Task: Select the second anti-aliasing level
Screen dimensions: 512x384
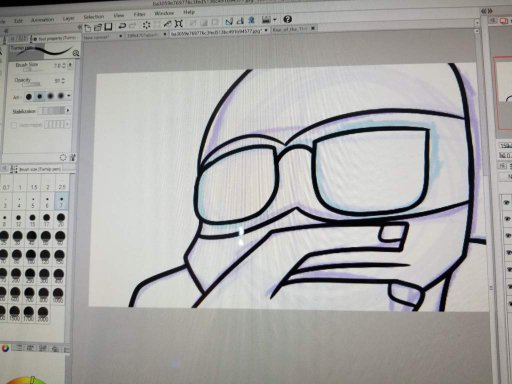Action: point(40,97)
